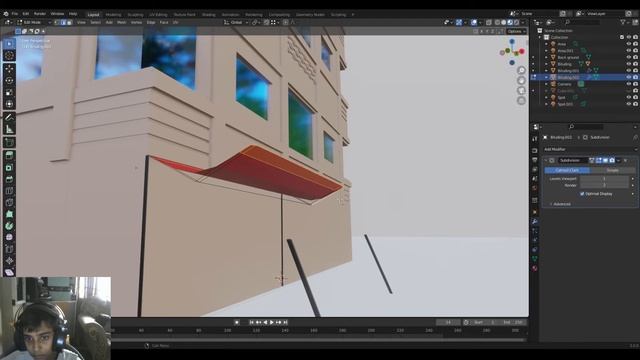
Task: Toggle Subdivision modifier render display
Action: (612, 160)
